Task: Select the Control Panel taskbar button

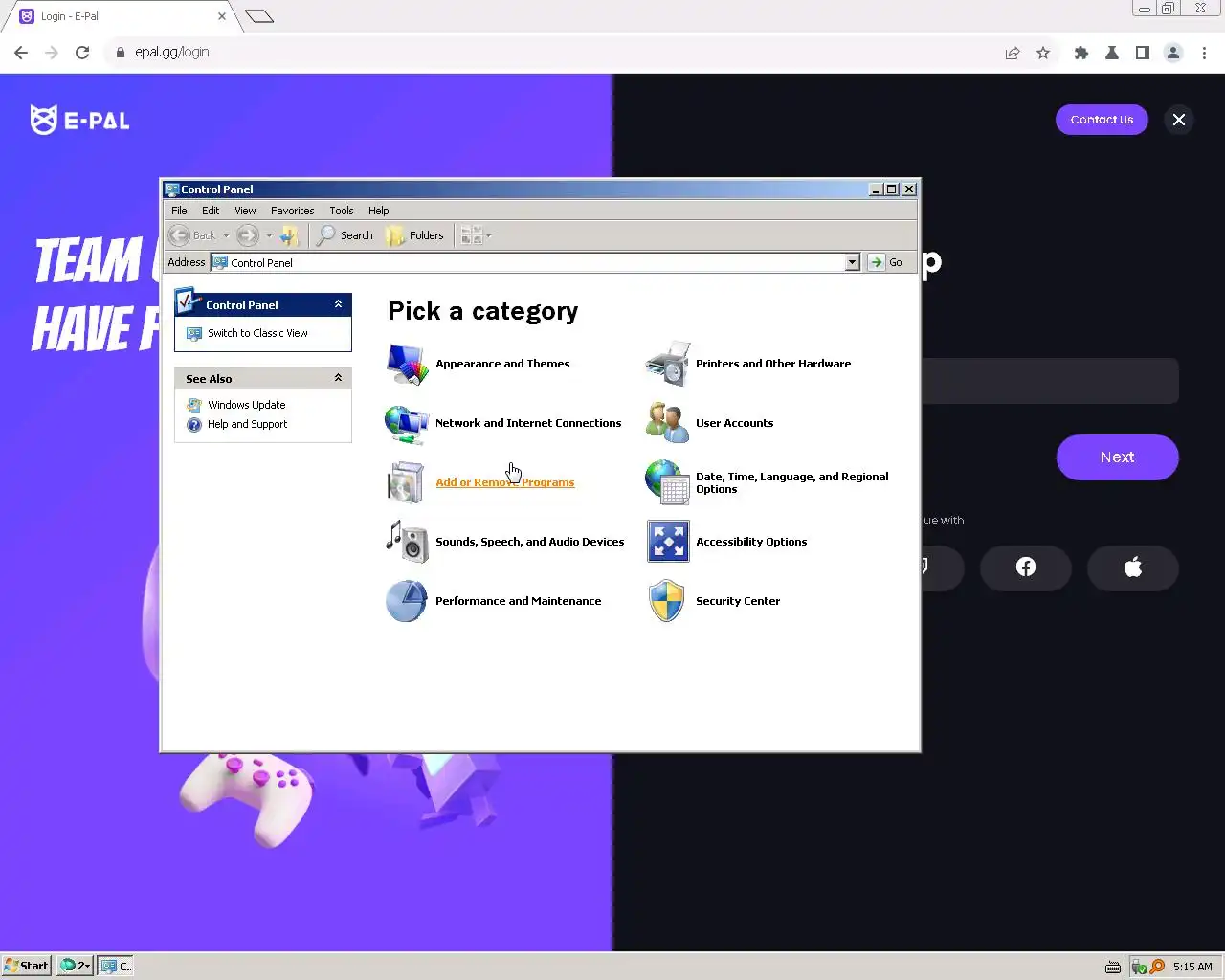Action: (x=117, y=966)
